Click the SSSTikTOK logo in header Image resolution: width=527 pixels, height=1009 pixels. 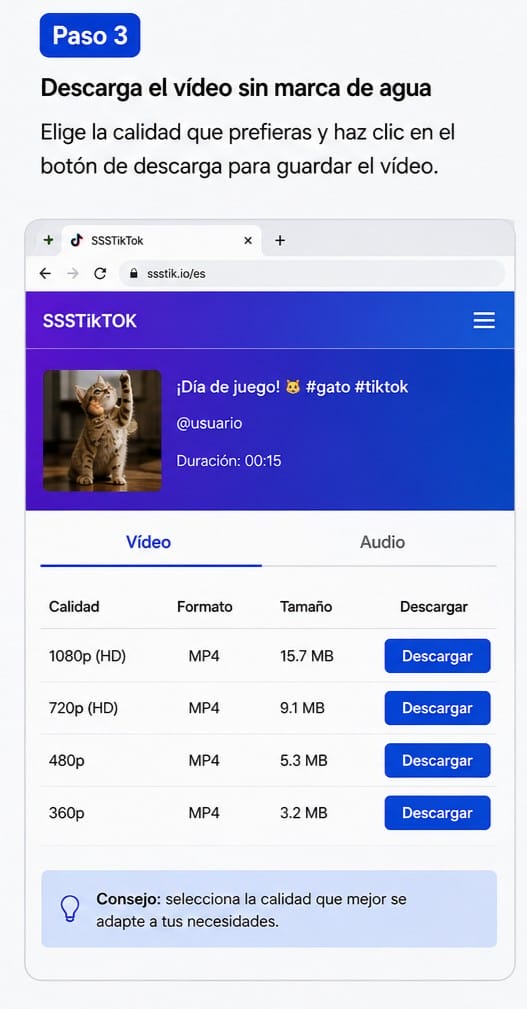[90, 321]
